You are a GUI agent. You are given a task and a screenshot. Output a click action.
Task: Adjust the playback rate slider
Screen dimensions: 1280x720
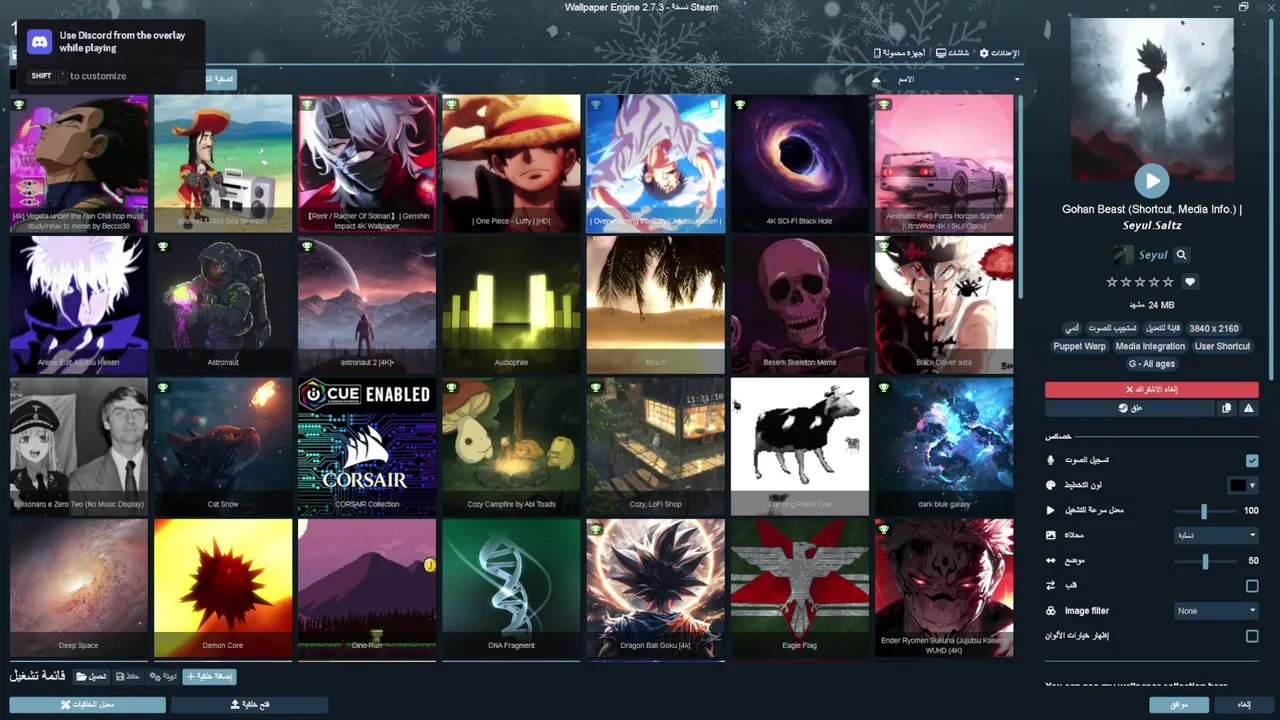click(1204, 510)
